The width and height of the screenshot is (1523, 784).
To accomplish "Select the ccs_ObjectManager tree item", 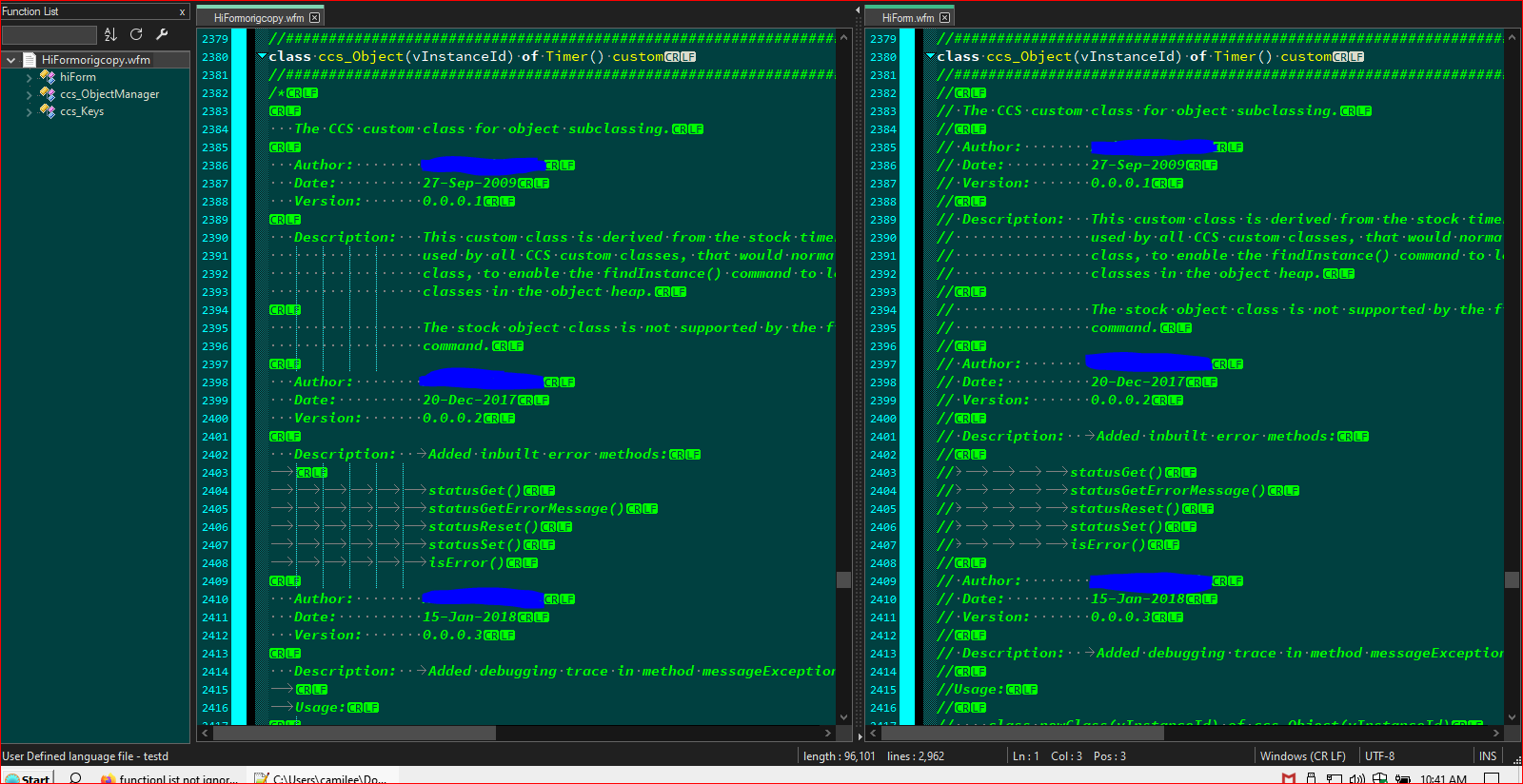I will tap(109, 94).
